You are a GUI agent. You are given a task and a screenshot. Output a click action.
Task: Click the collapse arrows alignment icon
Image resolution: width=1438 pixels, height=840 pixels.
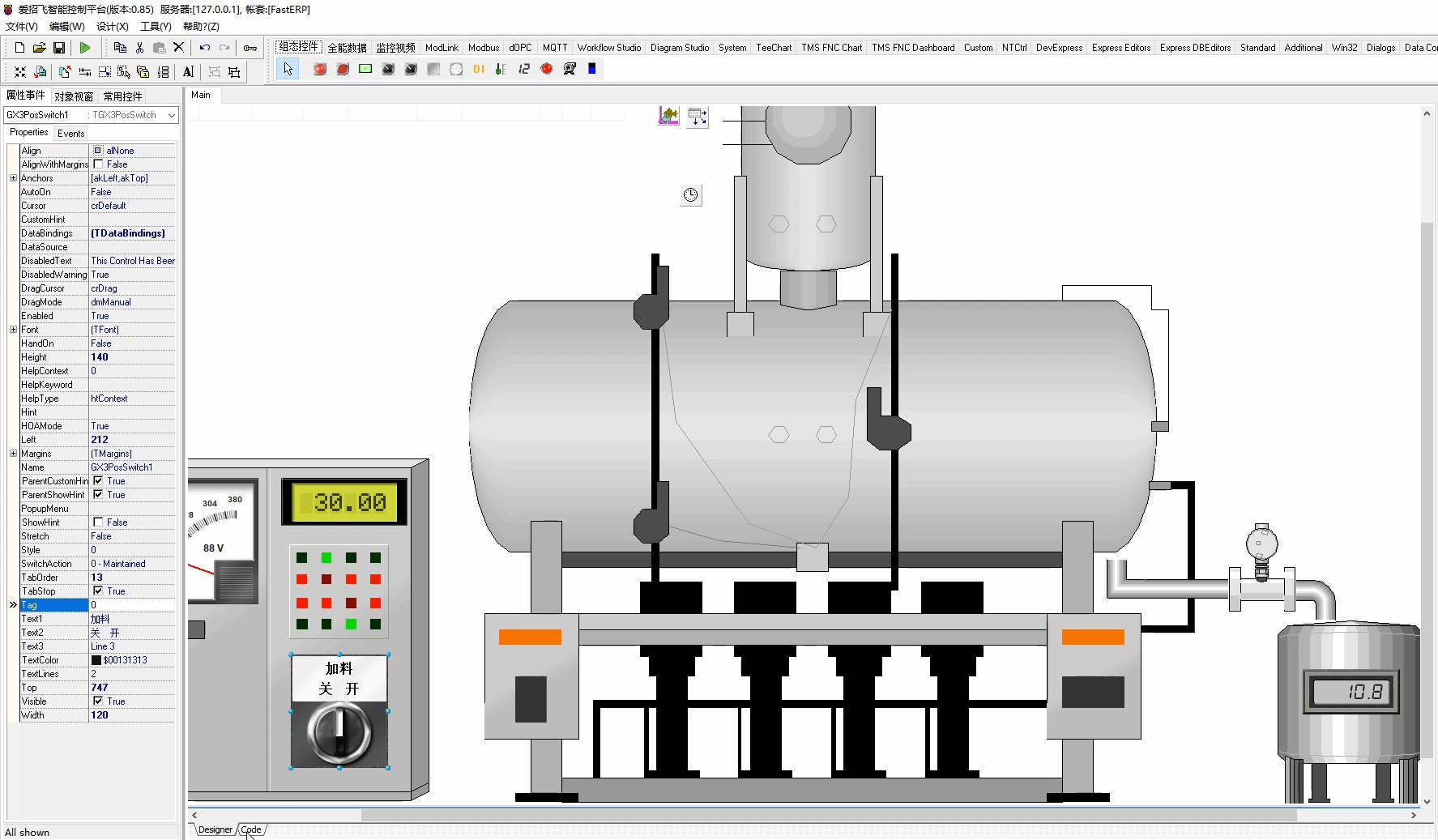20,71
